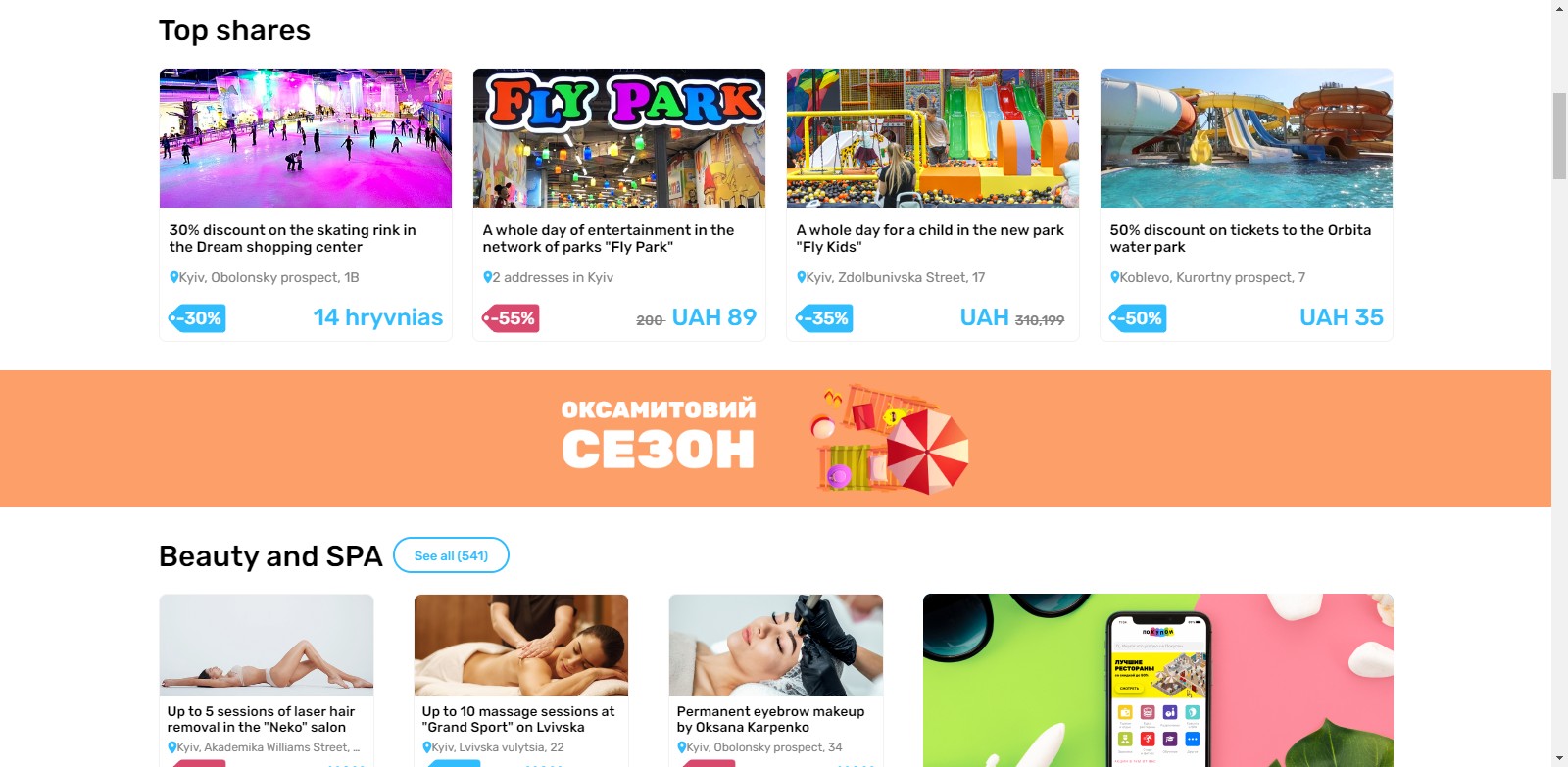Viewport: 1568px width, 767px height.
Task: Click the -35% discount tag for Fly Kids
Action: click(x=825, y=318)
